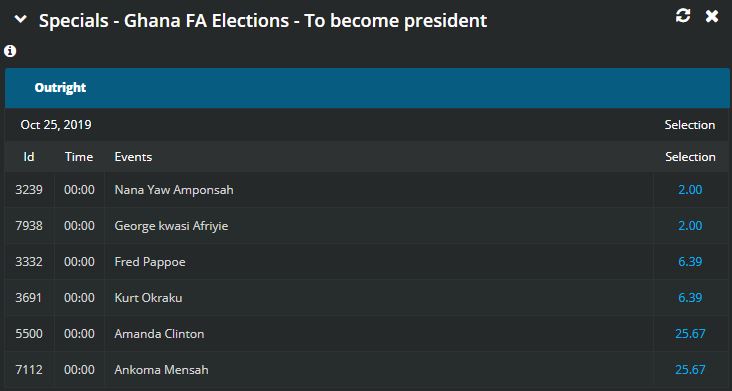732x391 pixels.
Task: Choose Ankoma Mensah odds 25.67
Action: click(x=690, y=370)
